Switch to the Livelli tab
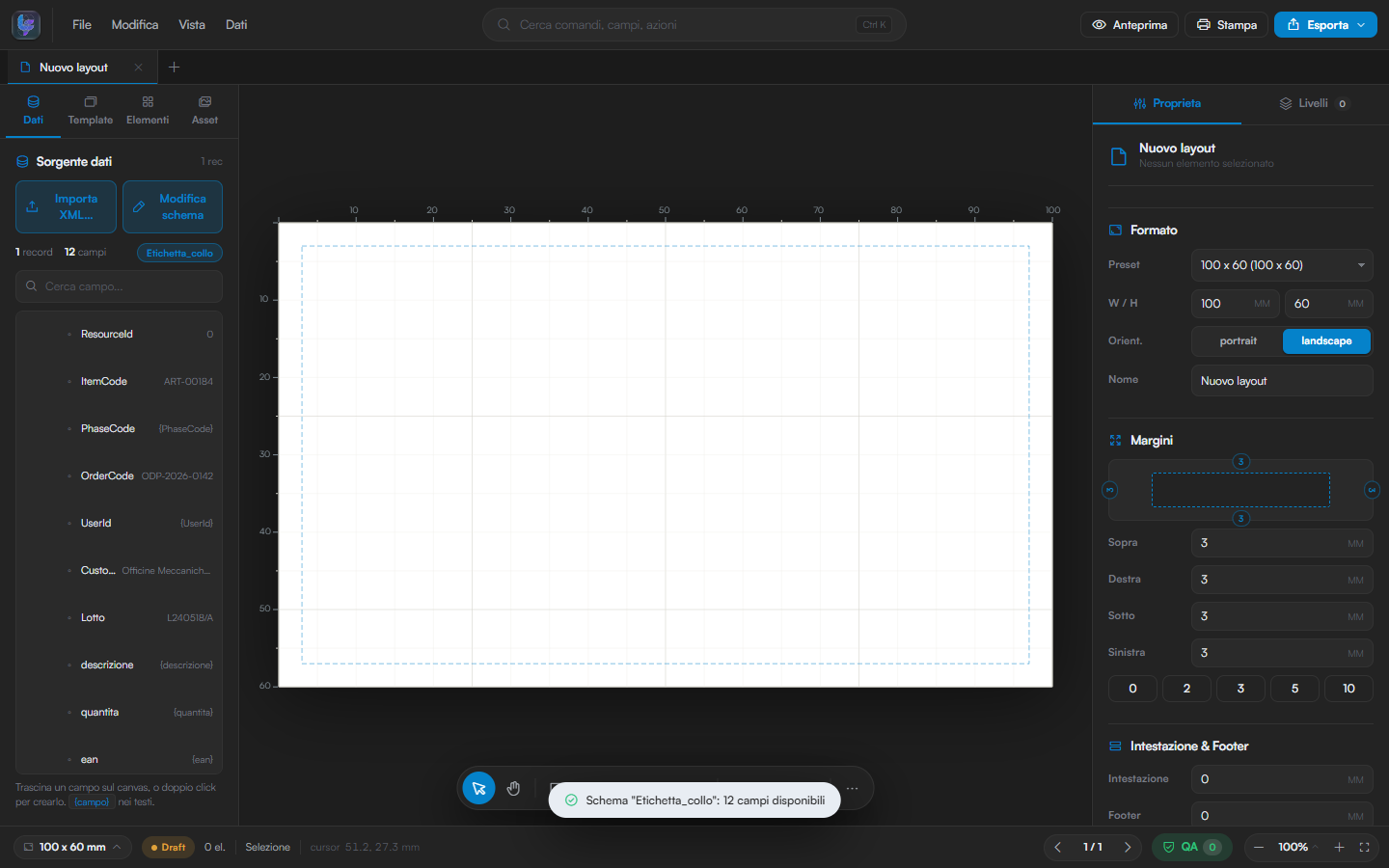 point(1313,103)
